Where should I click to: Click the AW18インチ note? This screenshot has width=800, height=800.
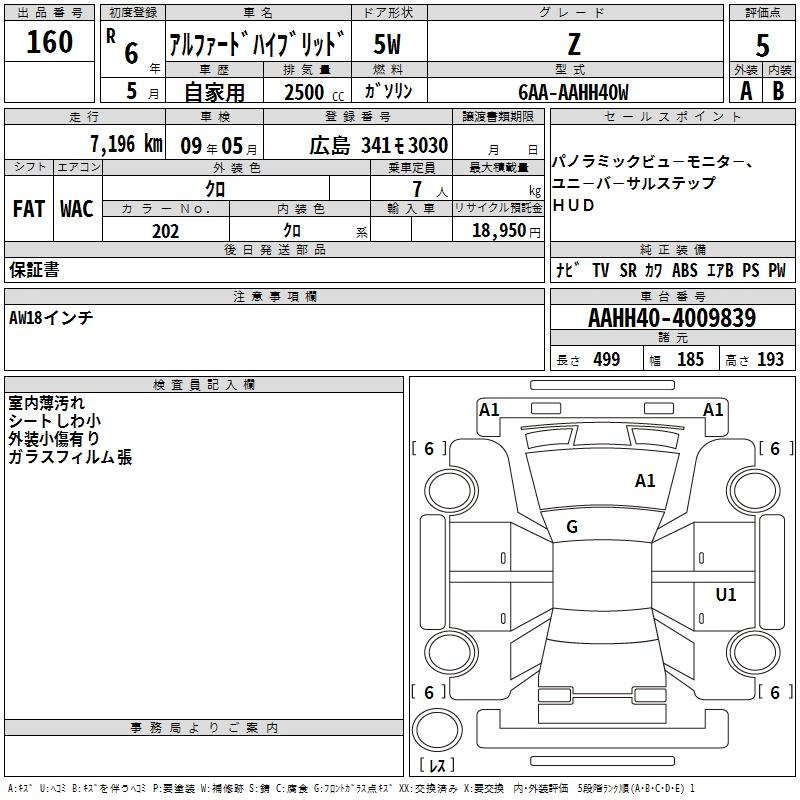click(x=51, y=318)
